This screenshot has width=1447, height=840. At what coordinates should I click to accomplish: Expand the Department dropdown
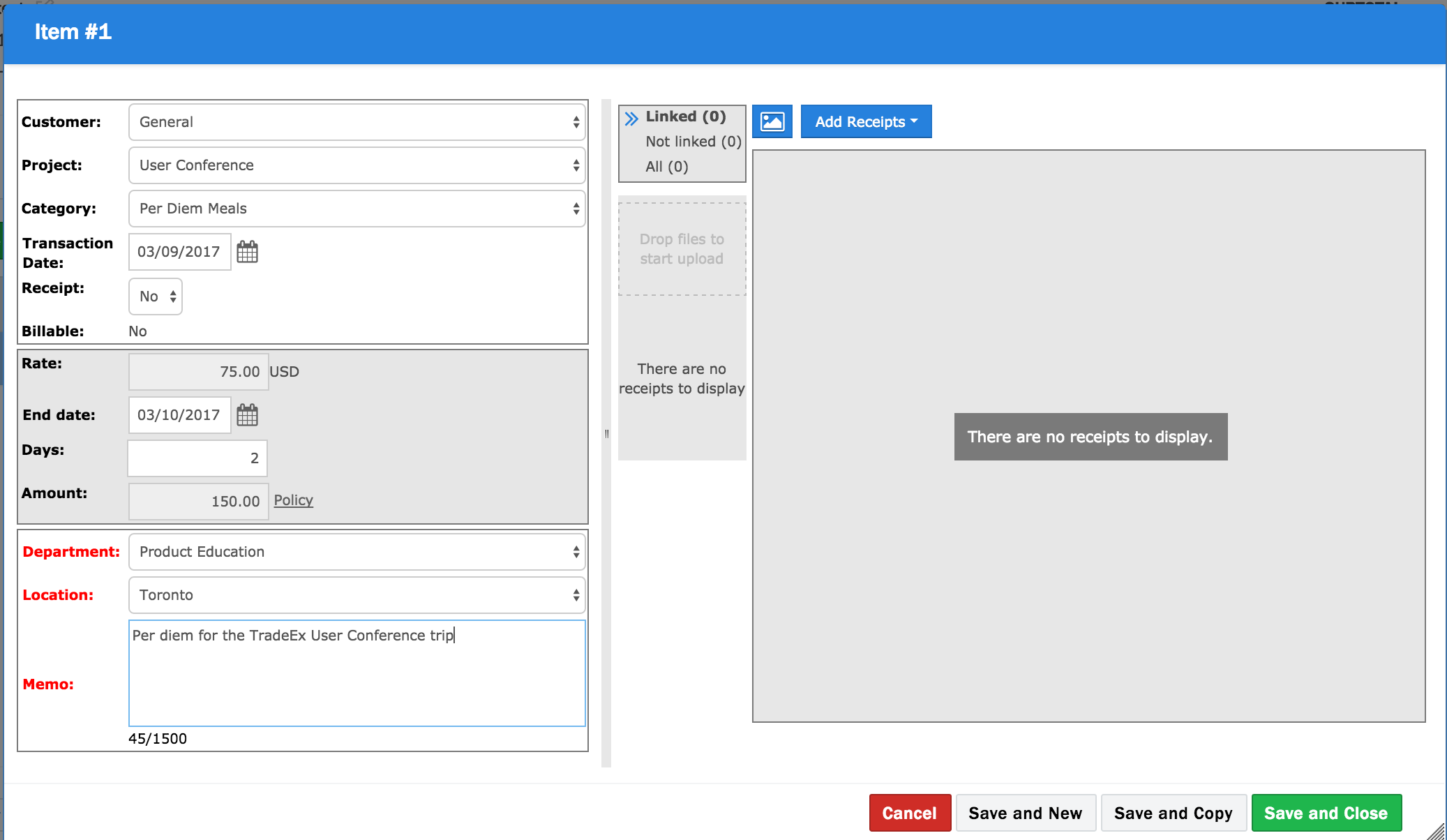357,552
